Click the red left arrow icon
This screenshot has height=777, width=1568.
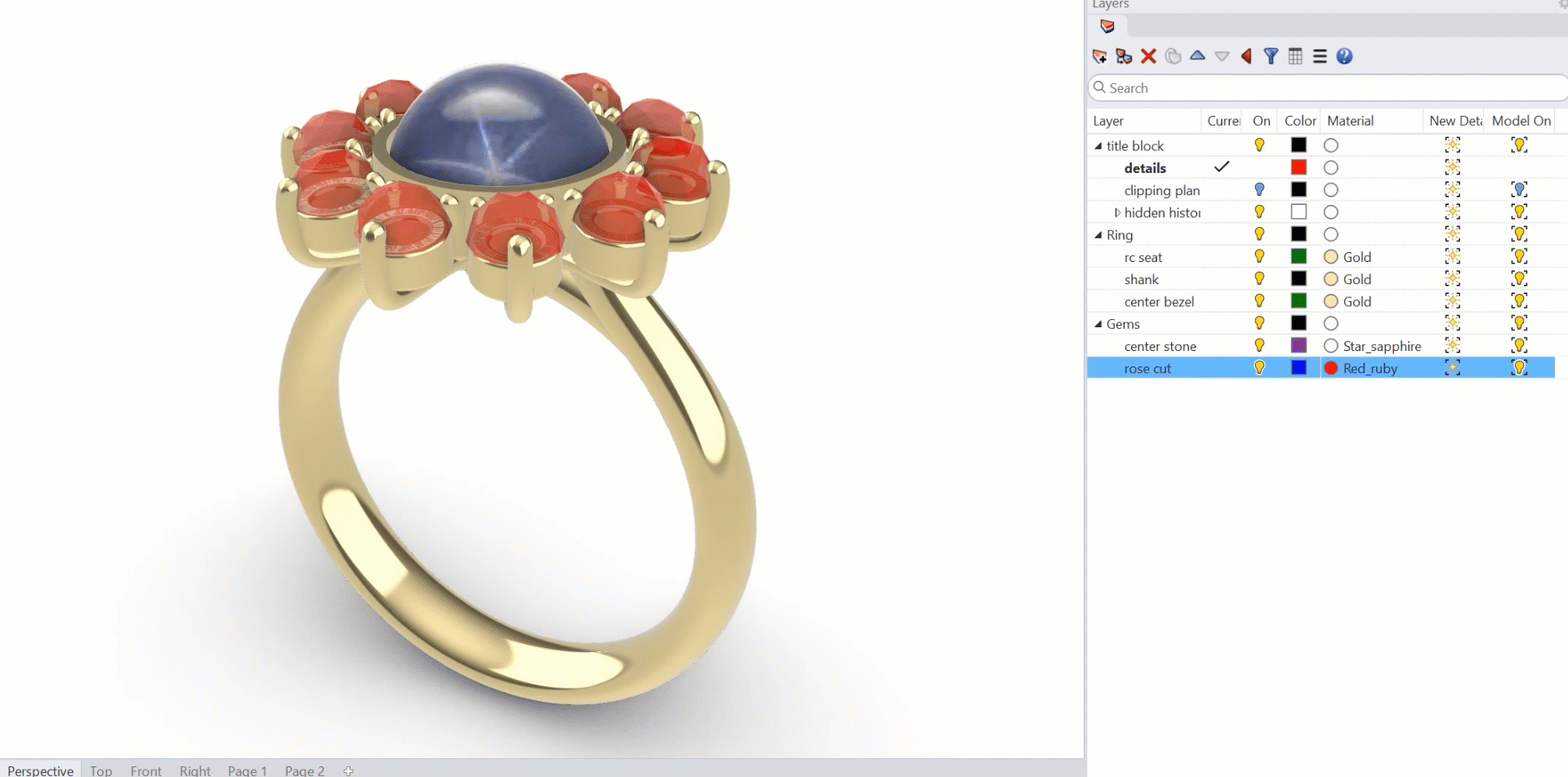pos(1246,56)
